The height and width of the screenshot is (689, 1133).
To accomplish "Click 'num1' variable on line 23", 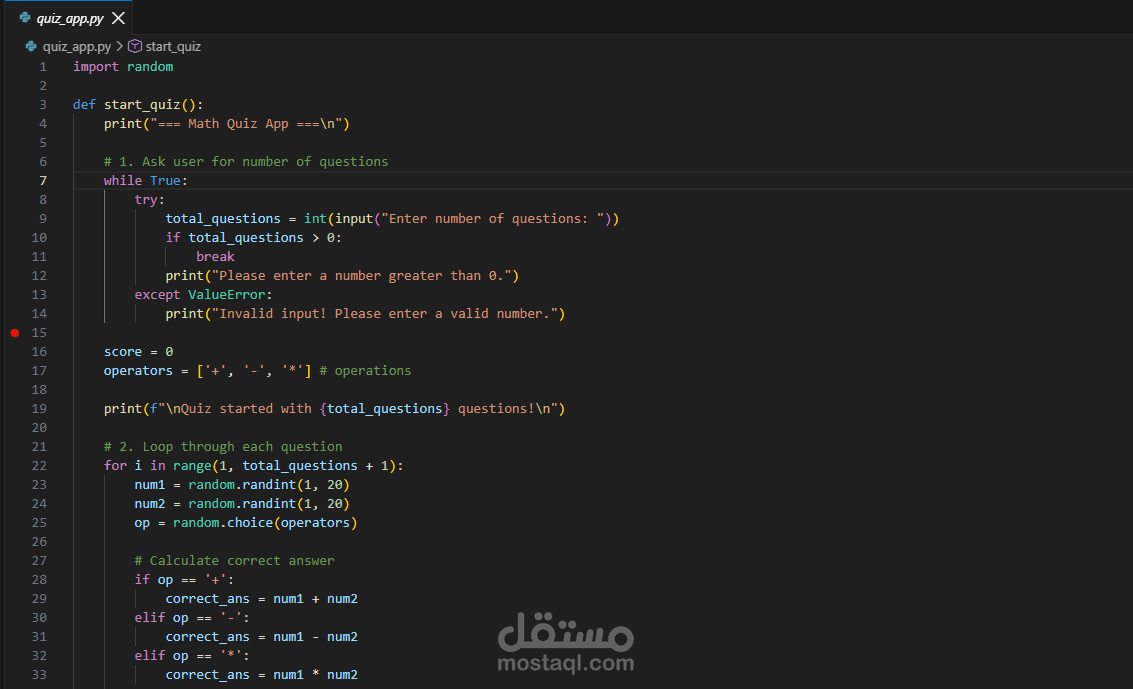I will click(x=150, y=485).
